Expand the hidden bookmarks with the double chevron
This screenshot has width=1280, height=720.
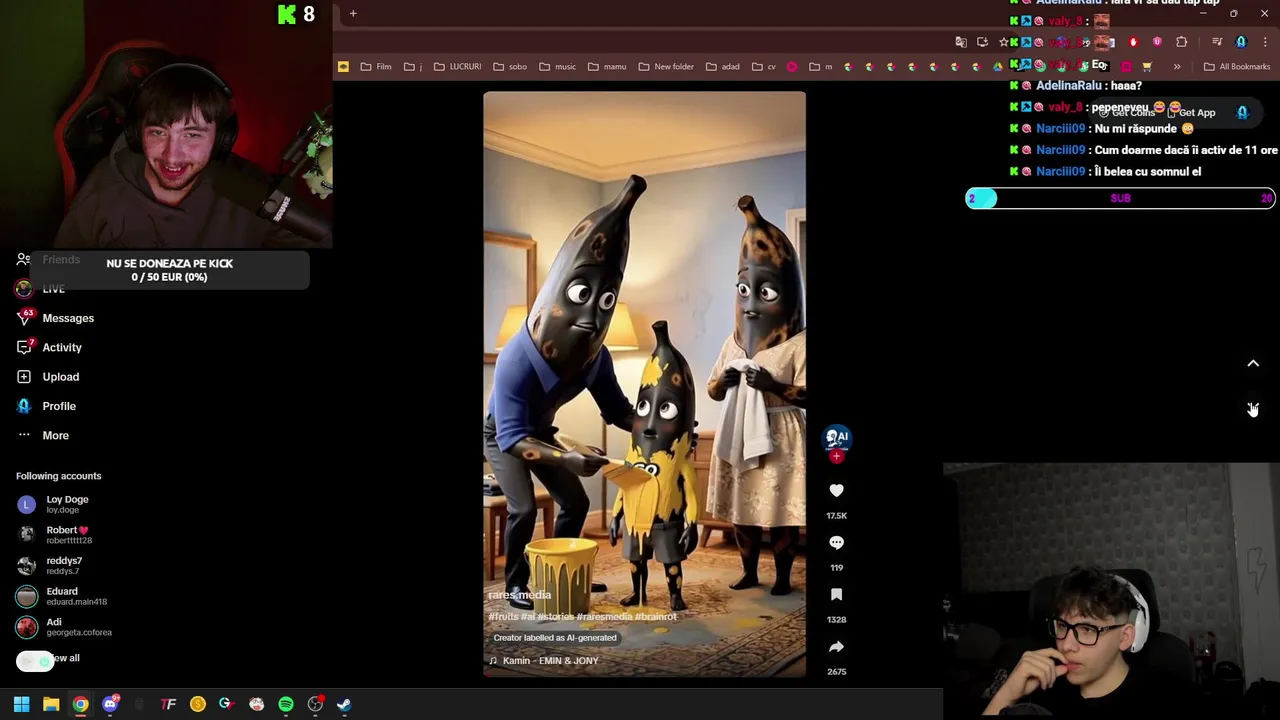(x=1177, y=67)
